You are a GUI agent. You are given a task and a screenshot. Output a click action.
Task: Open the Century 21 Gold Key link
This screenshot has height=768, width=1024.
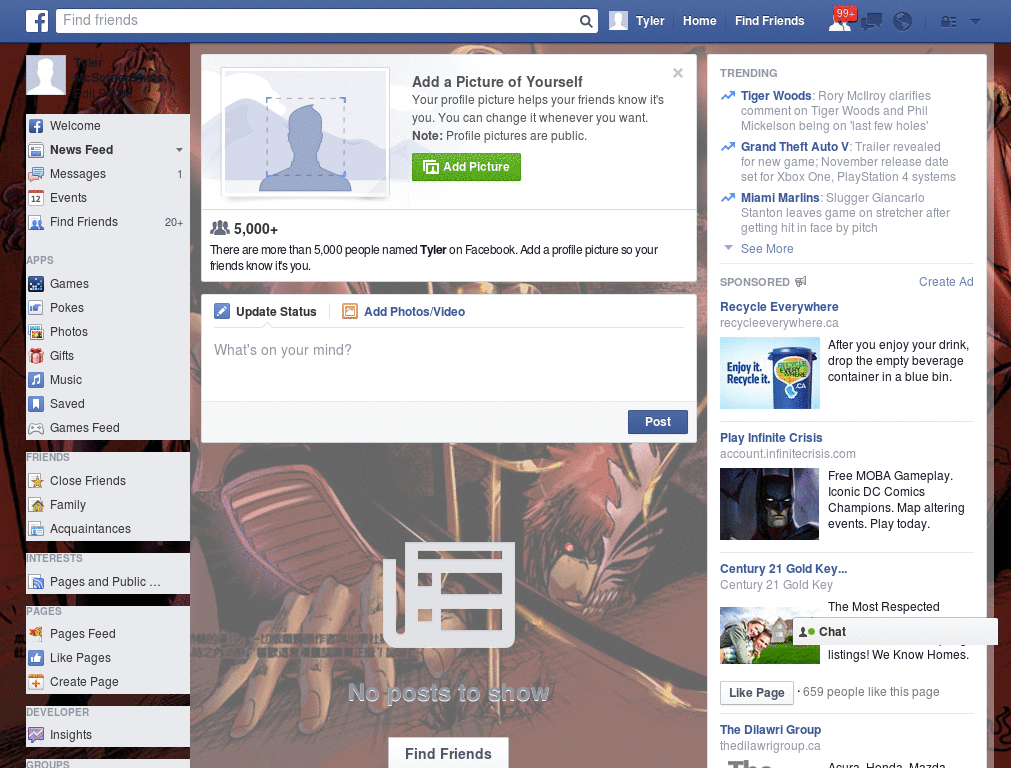tap(783, 569)
